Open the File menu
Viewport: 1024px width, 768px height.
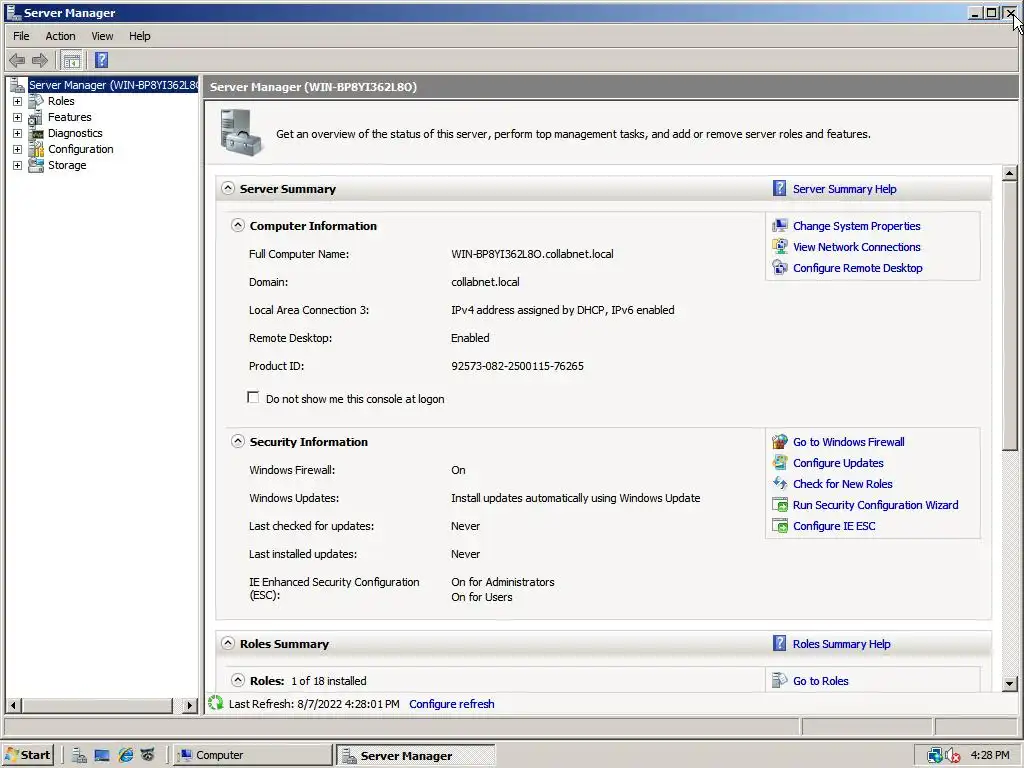(22, 36)
